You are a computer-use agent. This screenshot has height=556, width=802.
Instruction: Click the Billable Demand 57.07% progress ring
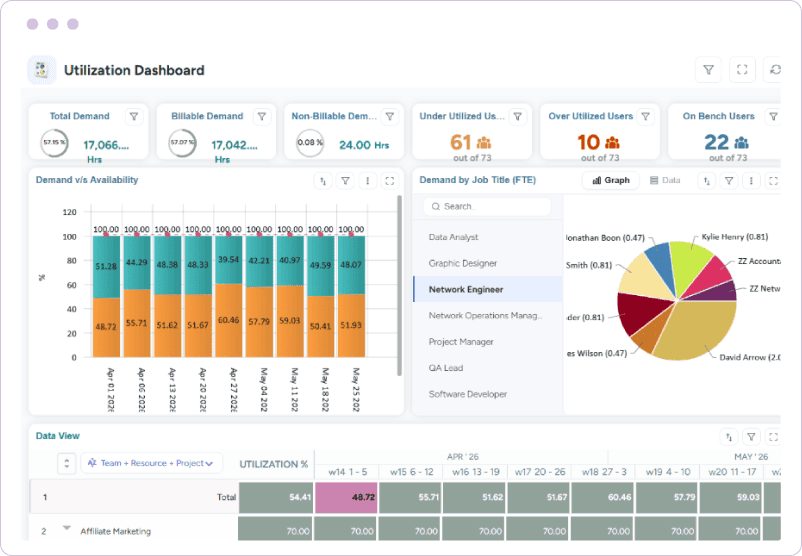tap(182, 143)
